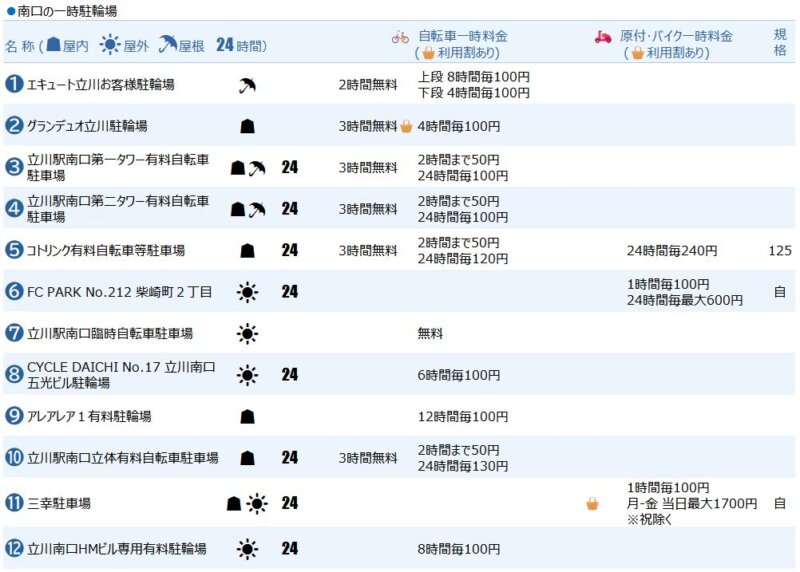Click the red scooter icon in header
Screen dimensions: 800x572
(x=603, y=37)
